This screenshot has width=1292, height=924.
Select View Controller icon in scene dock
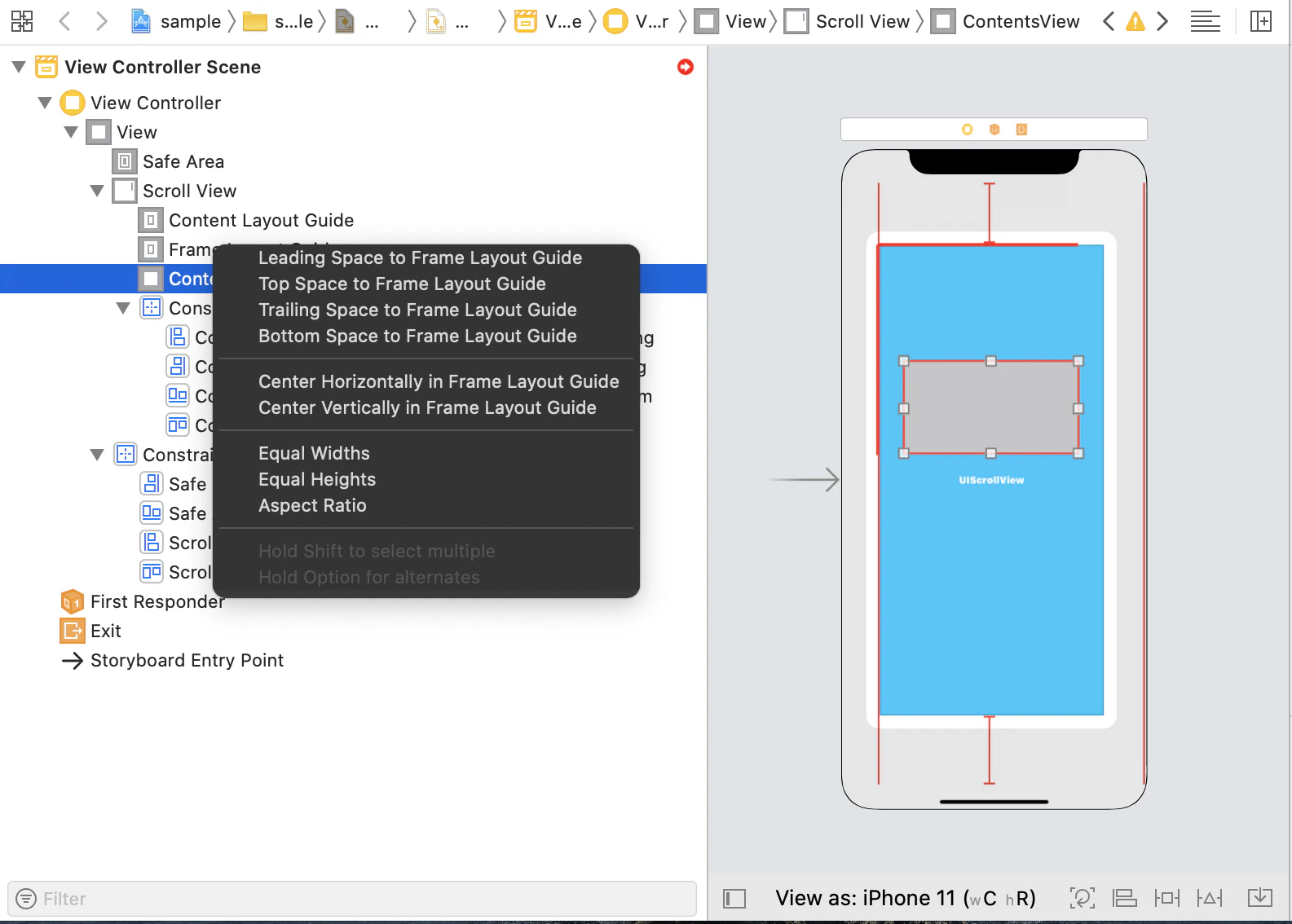click(x=967, y=130)
